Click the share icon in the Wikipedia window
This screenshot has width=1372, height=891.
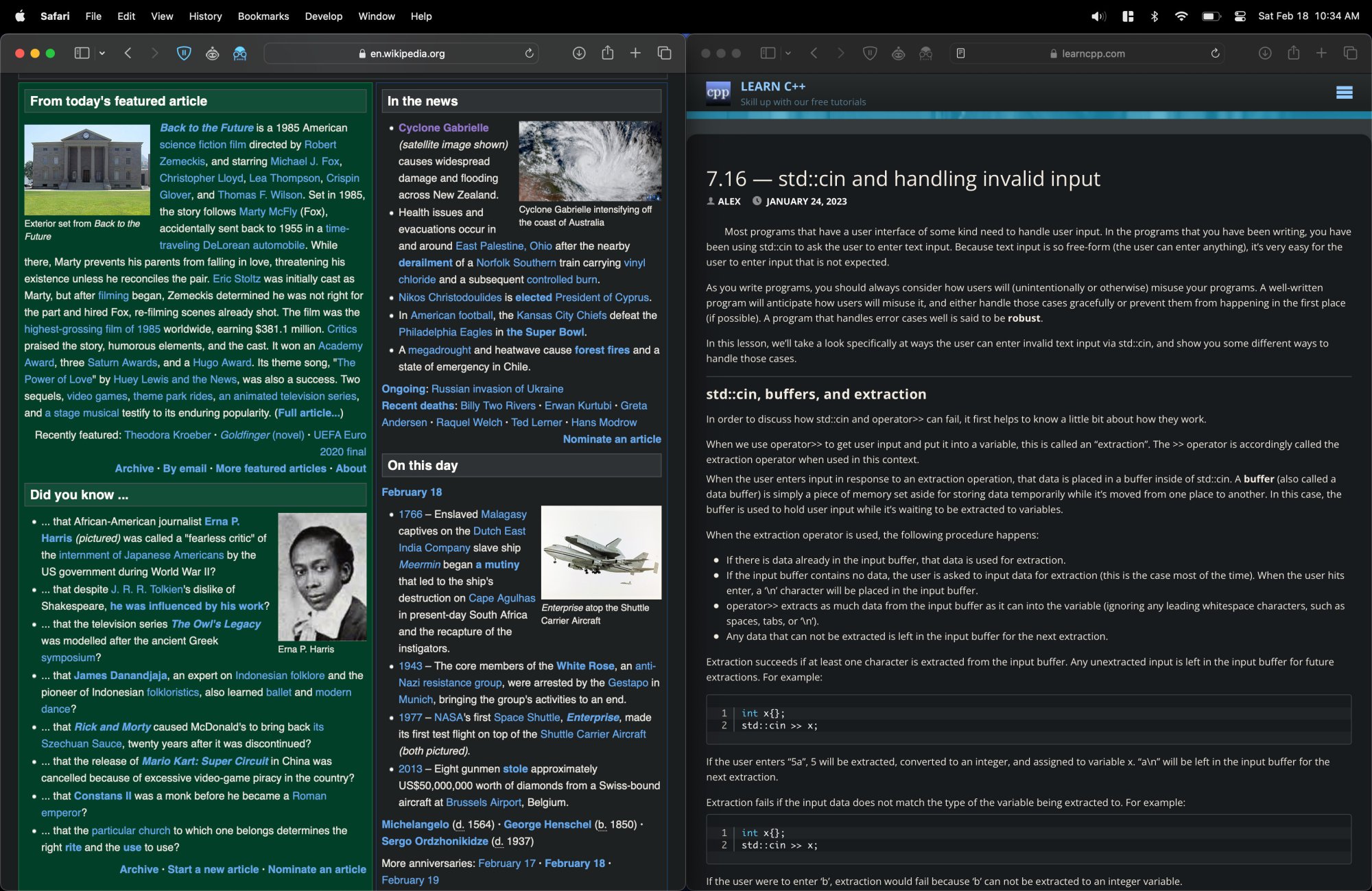(x=607, y=53)
